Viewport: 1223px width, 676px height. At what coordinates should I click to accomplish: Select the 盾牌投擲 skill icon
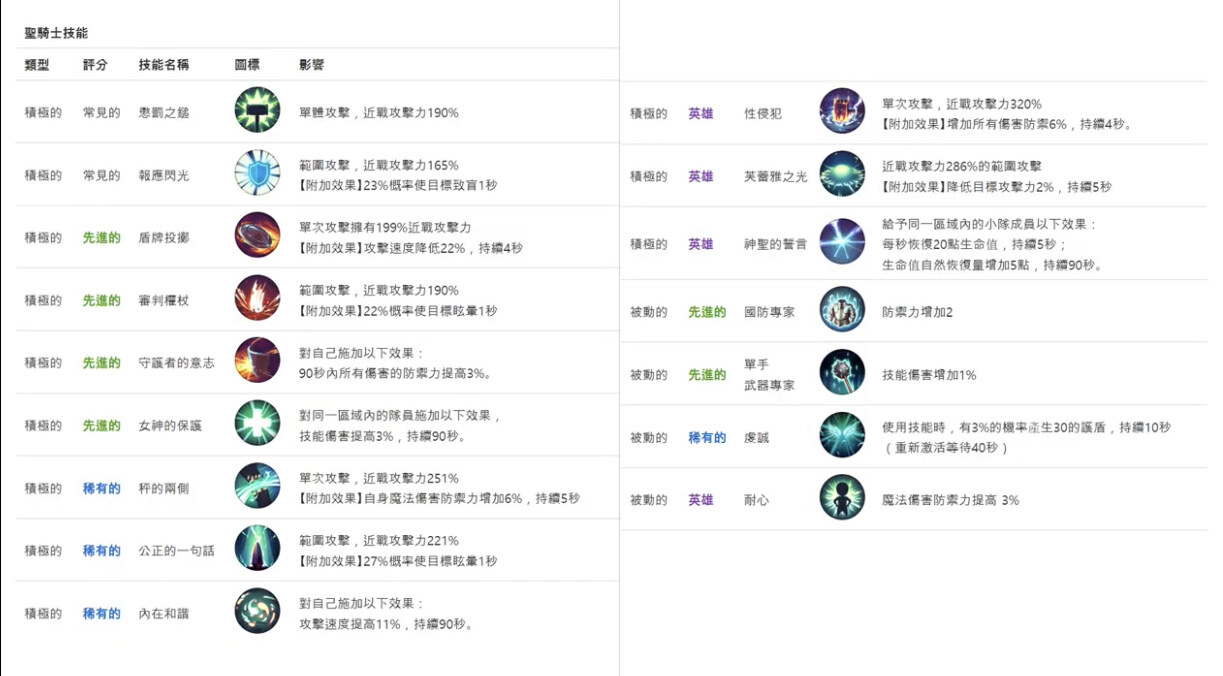coord(257,236)
